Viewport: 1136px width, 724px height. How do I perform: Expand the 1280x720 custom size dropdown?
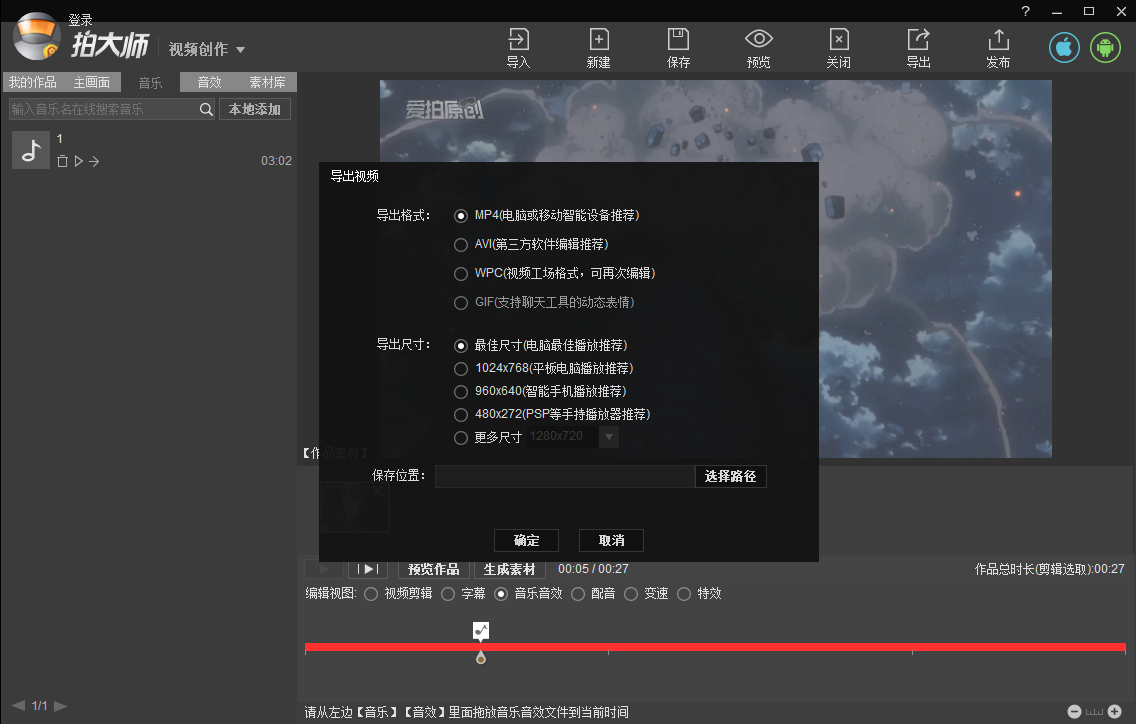click(608, 437)
